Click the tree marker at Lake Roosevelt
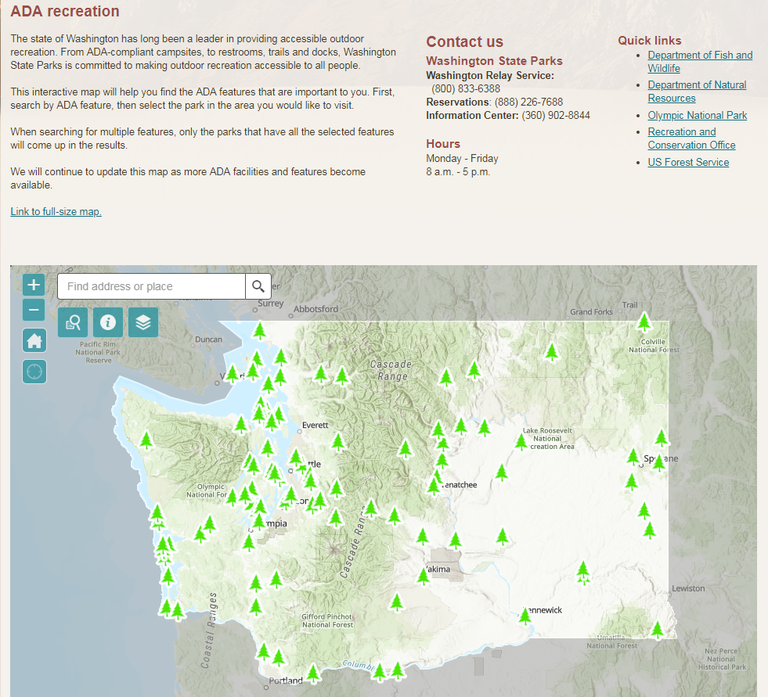768x697 pixels. tap(520, 439)
